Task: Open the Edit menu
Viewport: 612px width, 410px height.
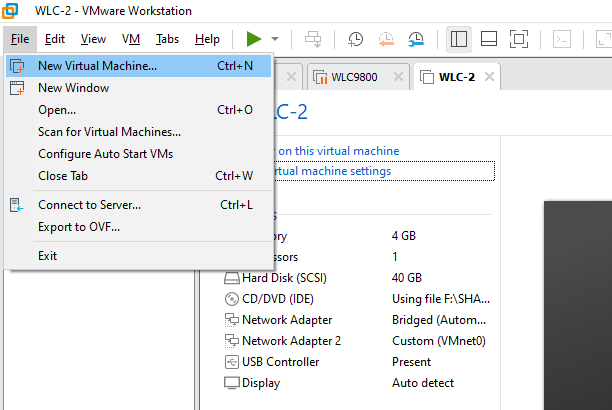Action: 55,39
